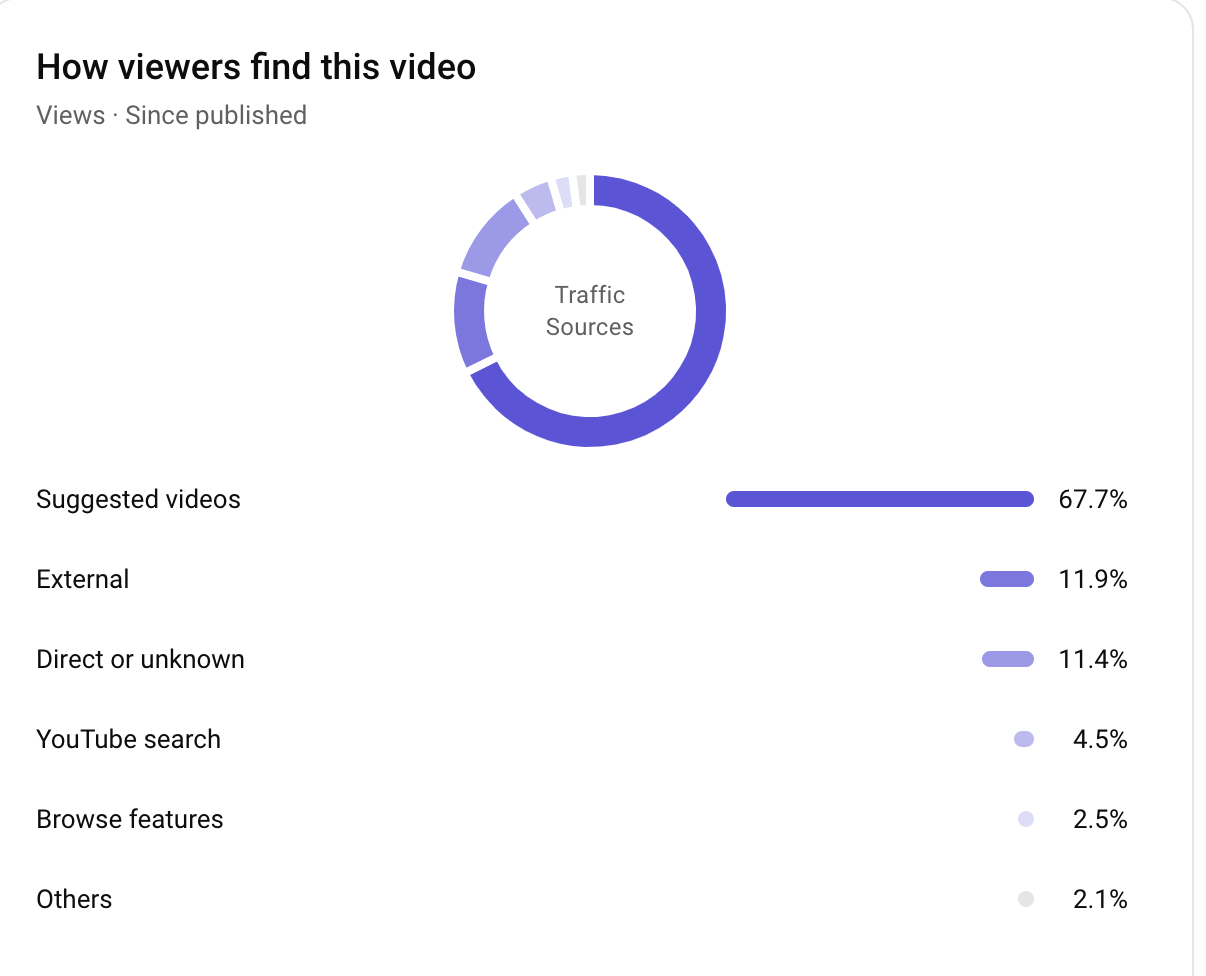Click the 'Views · Since published' subtitle

(x=171, y=115)
